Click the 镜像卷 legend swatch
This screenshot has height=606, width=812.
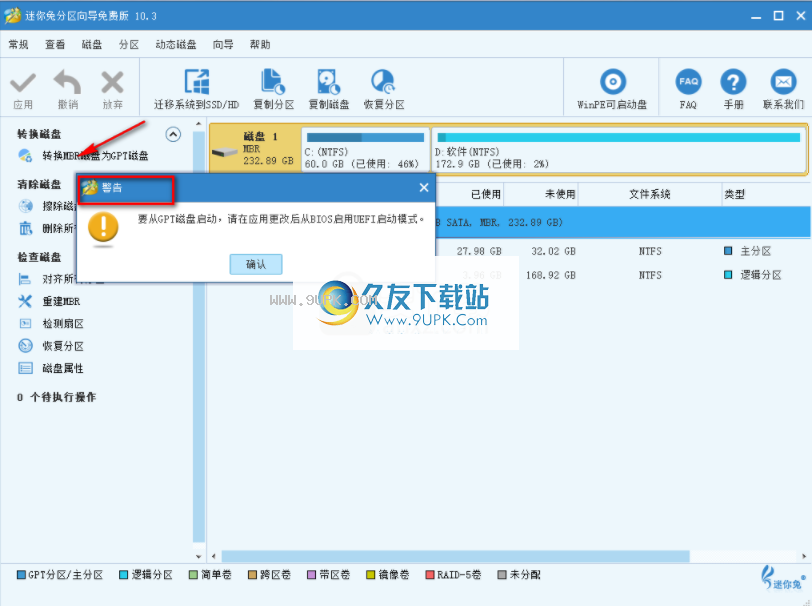pos(370,575)
